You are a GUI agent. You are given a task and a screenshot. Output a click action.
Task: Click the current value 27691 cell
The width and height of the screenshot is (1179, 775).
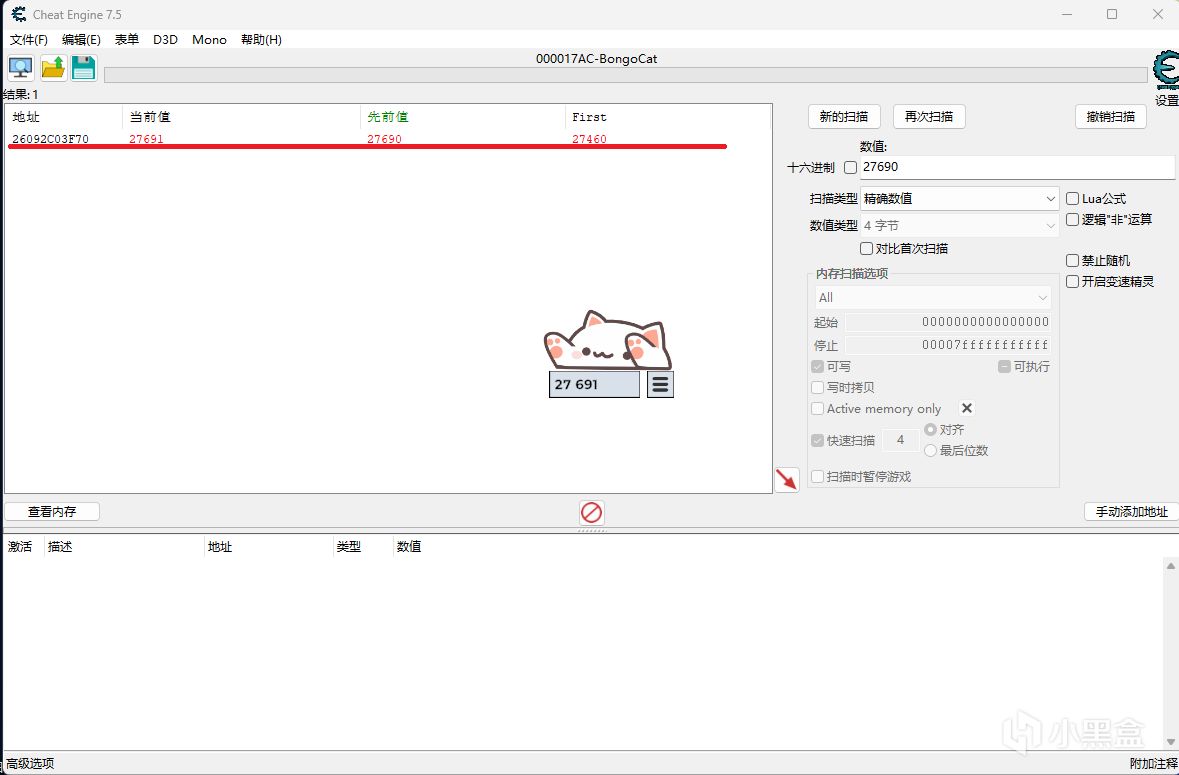coord(146,139)
